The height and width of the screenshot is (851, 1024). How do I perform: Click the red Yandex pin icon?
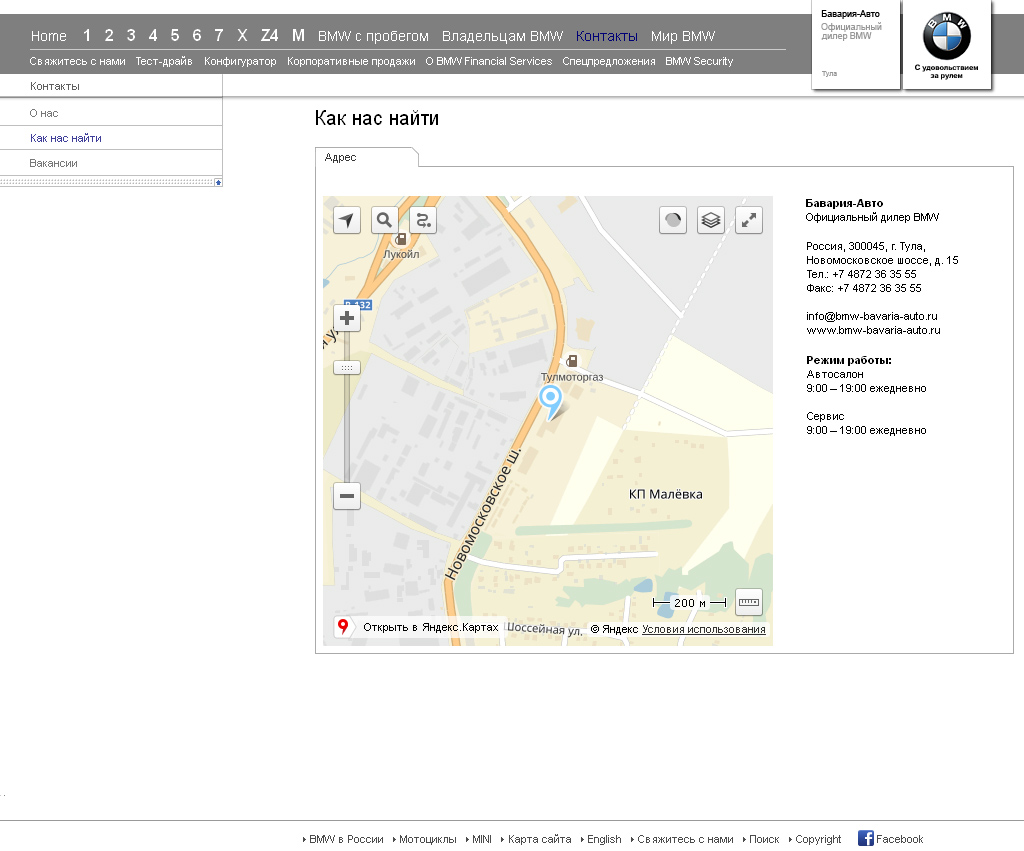tap(343, 627)
